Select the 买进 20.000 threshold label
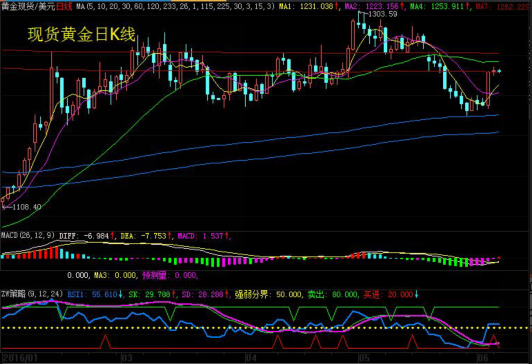 (x=391, y=294)
